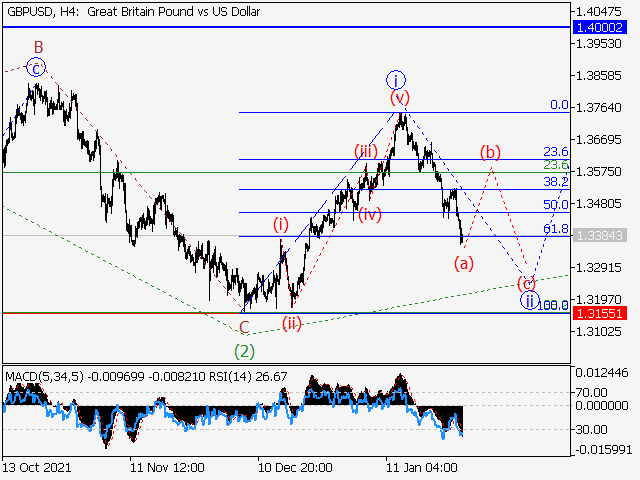
Task: Click the red circled (c) wave label
Action: pyautogui.click(x=526, y=283)
